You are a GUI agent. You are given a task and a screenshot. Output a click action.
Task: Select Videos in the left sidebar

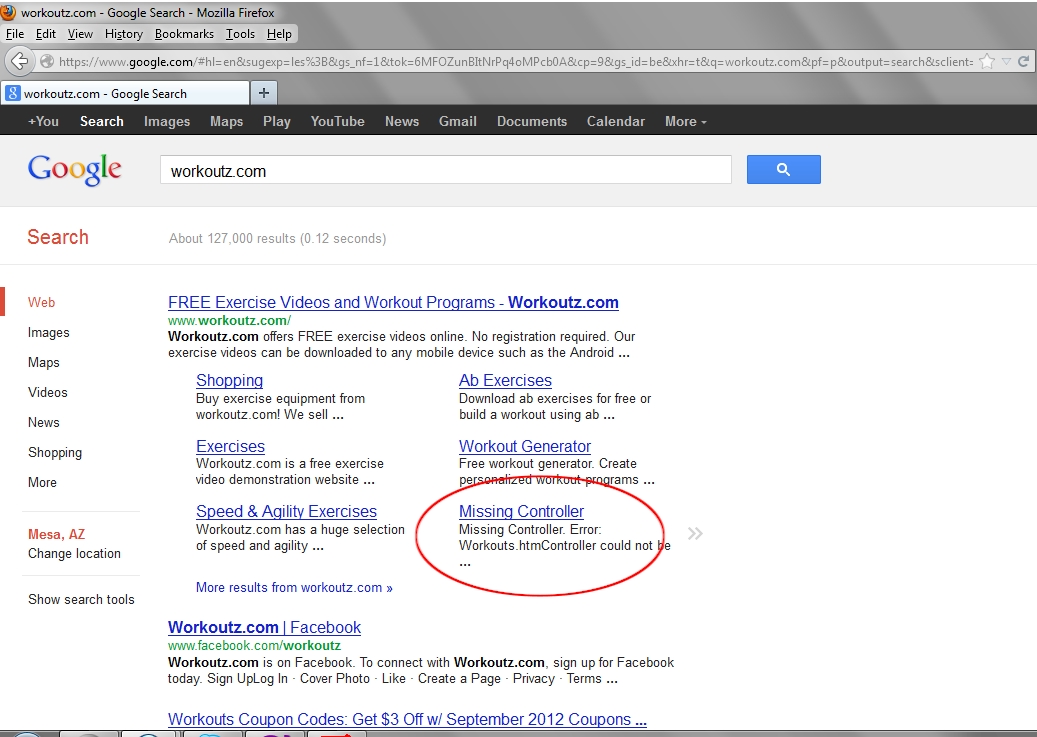click(48, 392)
